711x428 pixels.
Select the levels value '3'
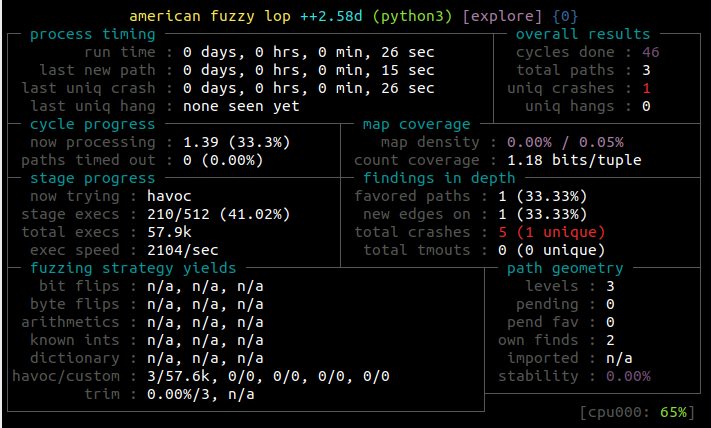(x=610, y=286)
